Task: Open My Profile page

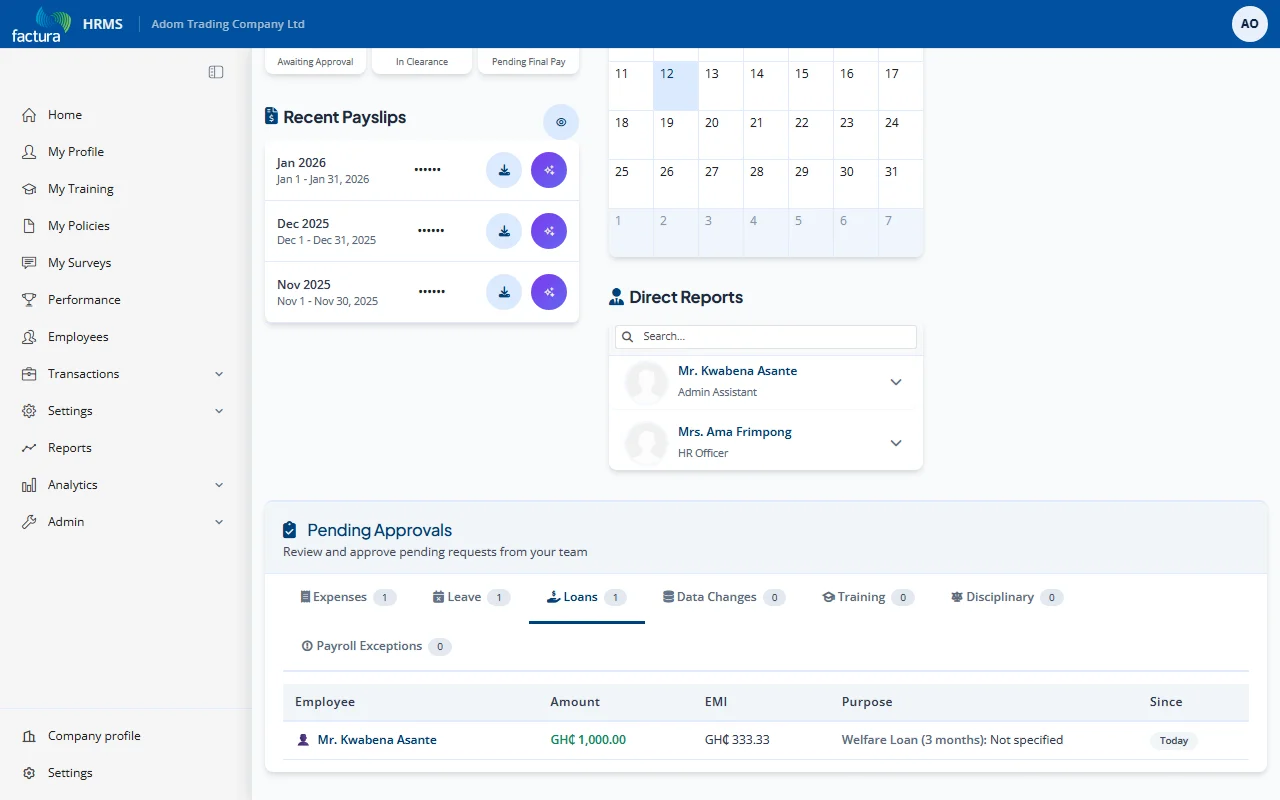Action: click(76, 152)
